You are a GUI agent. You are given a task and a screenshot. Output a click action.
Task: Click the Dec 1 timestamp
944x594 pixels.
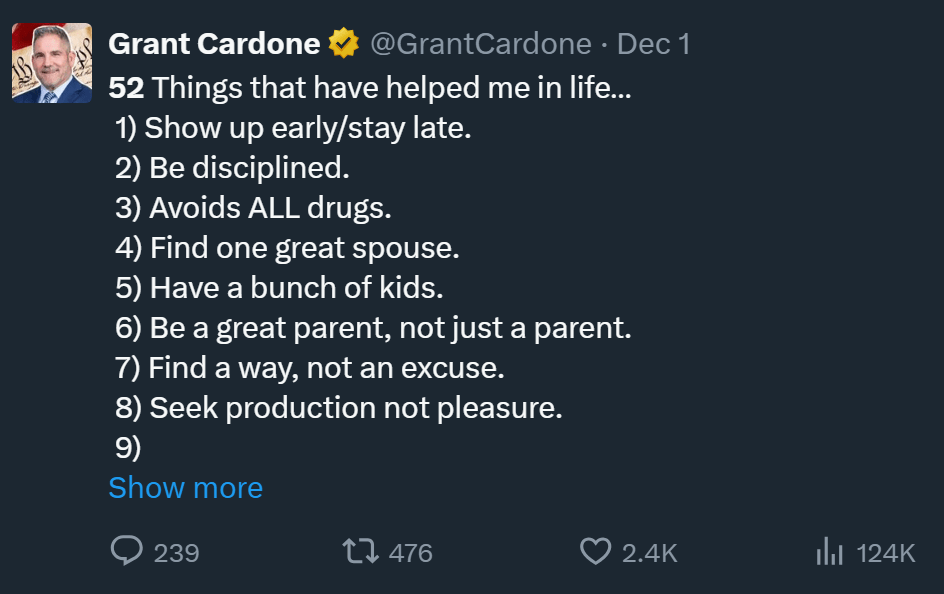[654, 44]
